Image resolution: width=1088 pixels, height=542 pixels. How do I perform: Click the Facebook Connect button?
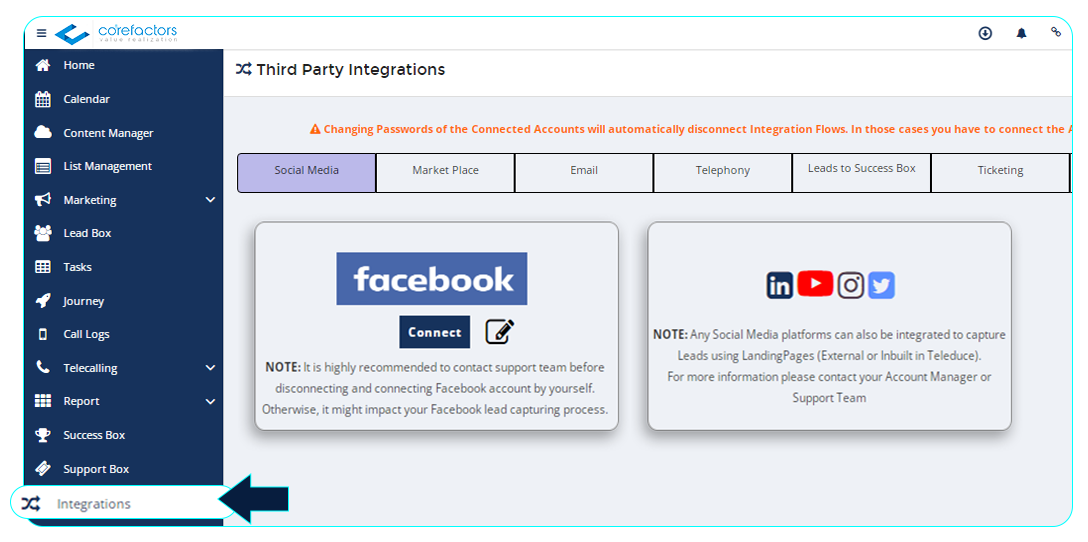[x=434, y=332]
